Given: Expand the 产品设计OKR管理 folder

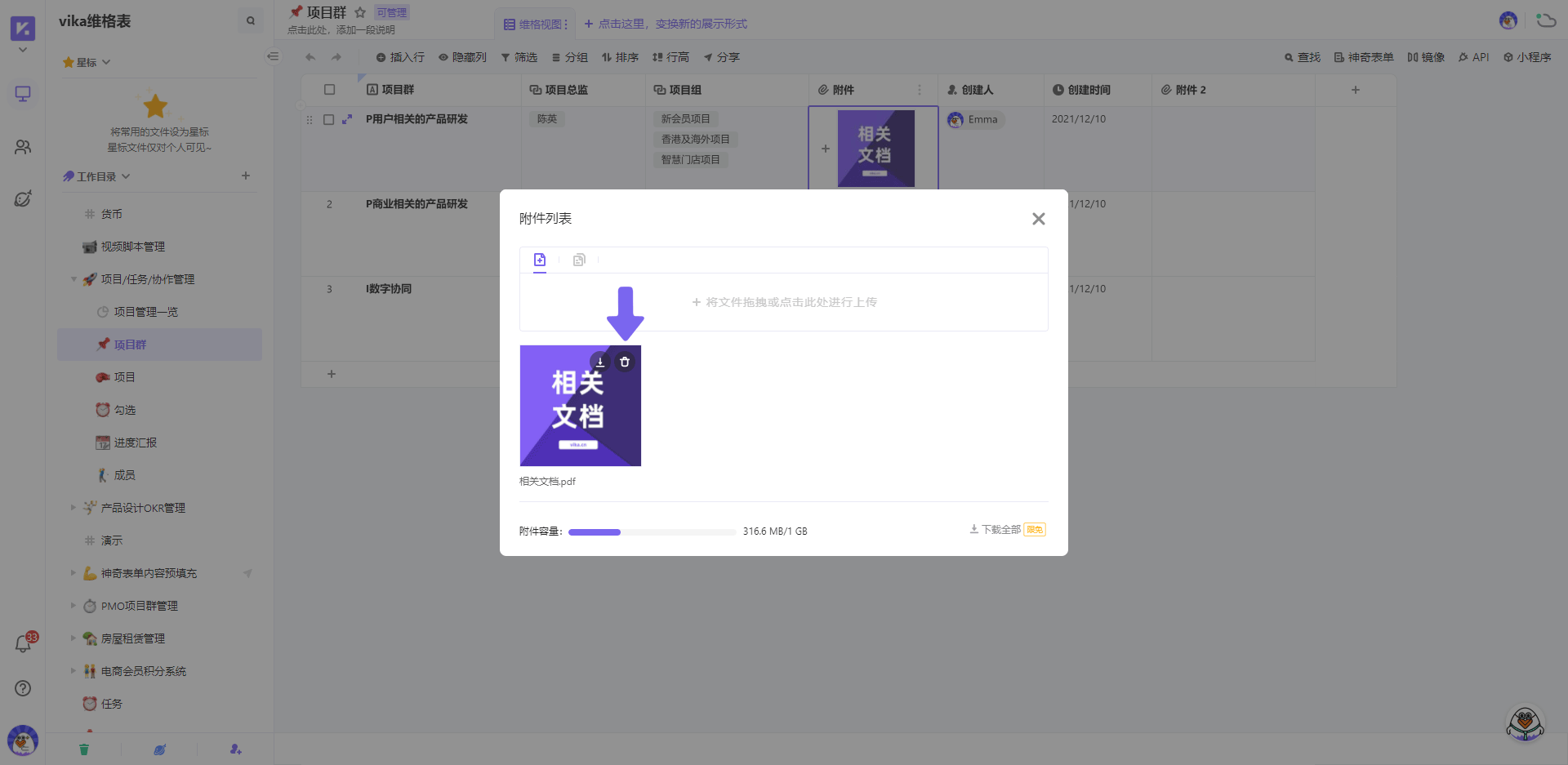Looking at the screenshot, I should point(73,508).
